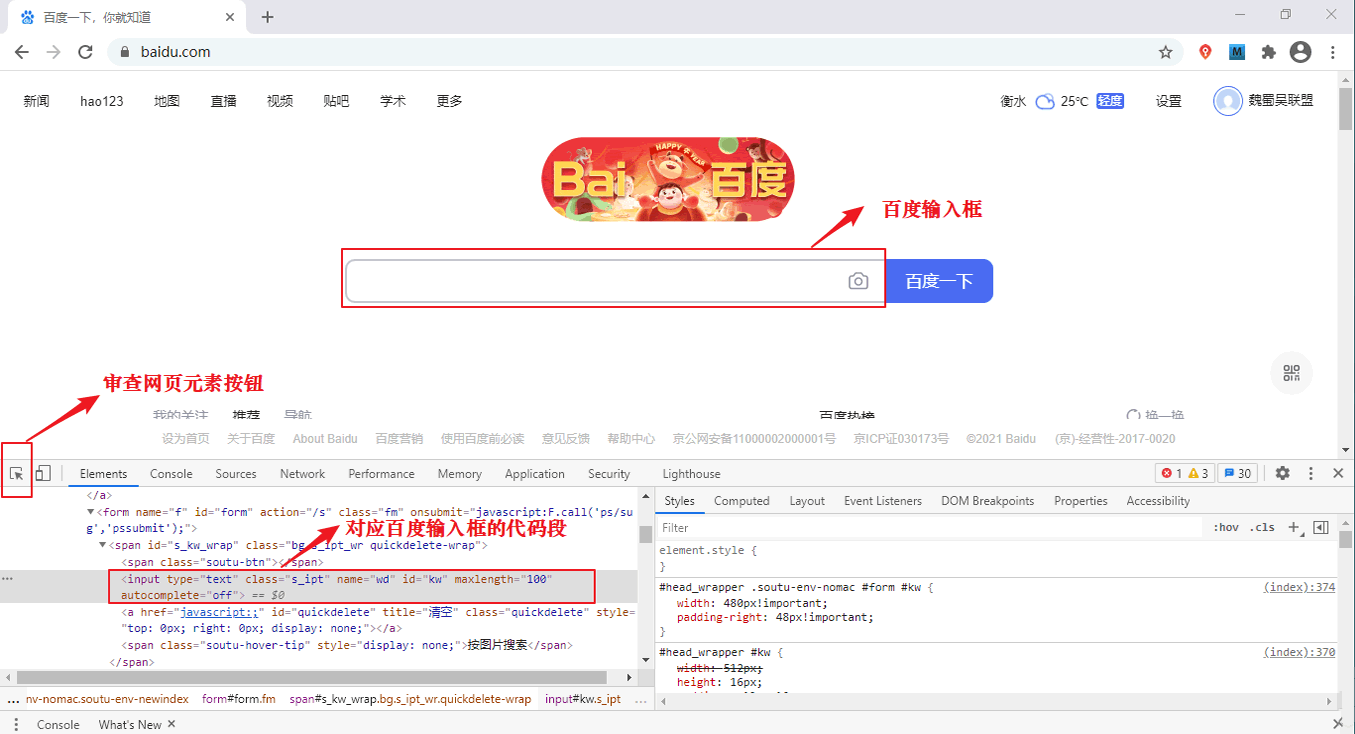Click browser forward arrow
The image size is (1355, 734).
click(53, 52)
